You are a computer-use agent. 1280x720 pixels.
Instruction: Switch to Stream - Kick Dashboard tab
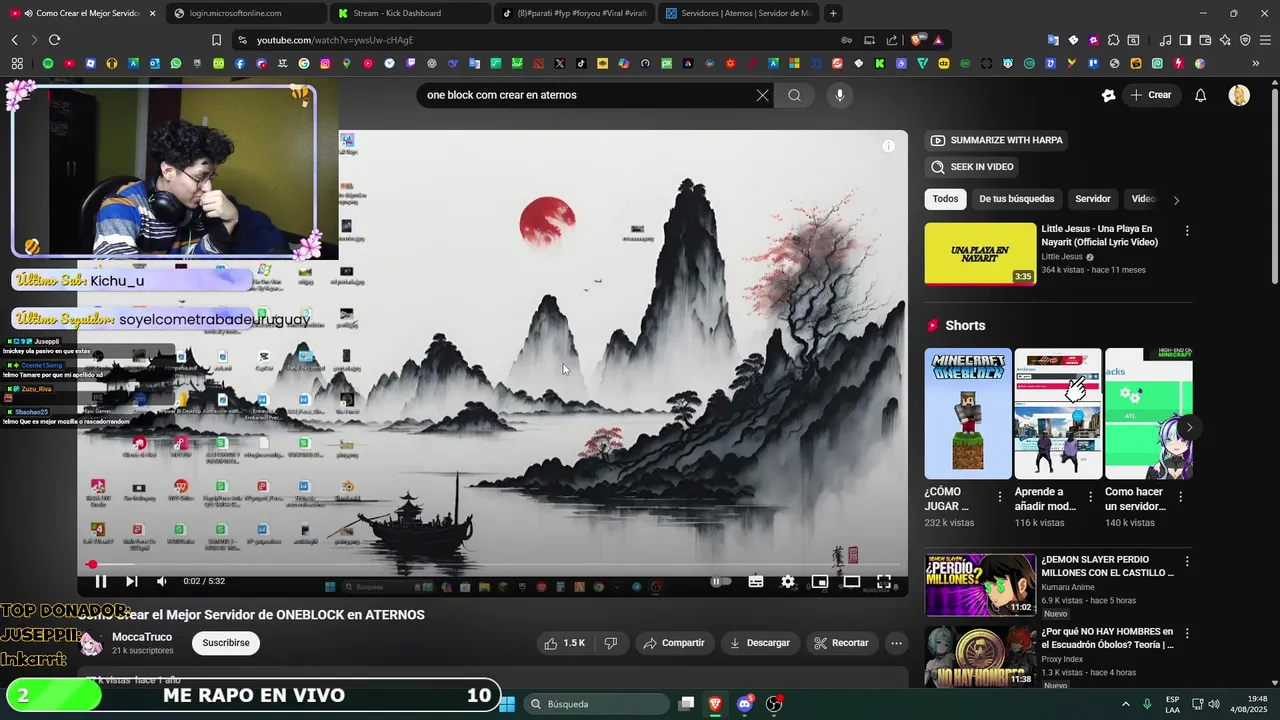pyautogui.click(x=409, y=13)
